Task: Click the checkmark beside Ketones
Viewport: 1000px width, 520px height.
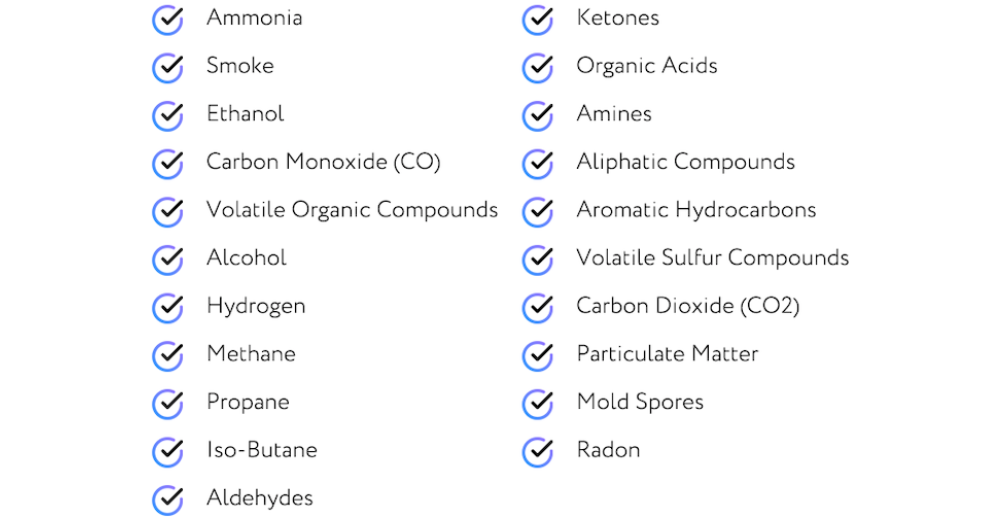Action: point(538,20)
